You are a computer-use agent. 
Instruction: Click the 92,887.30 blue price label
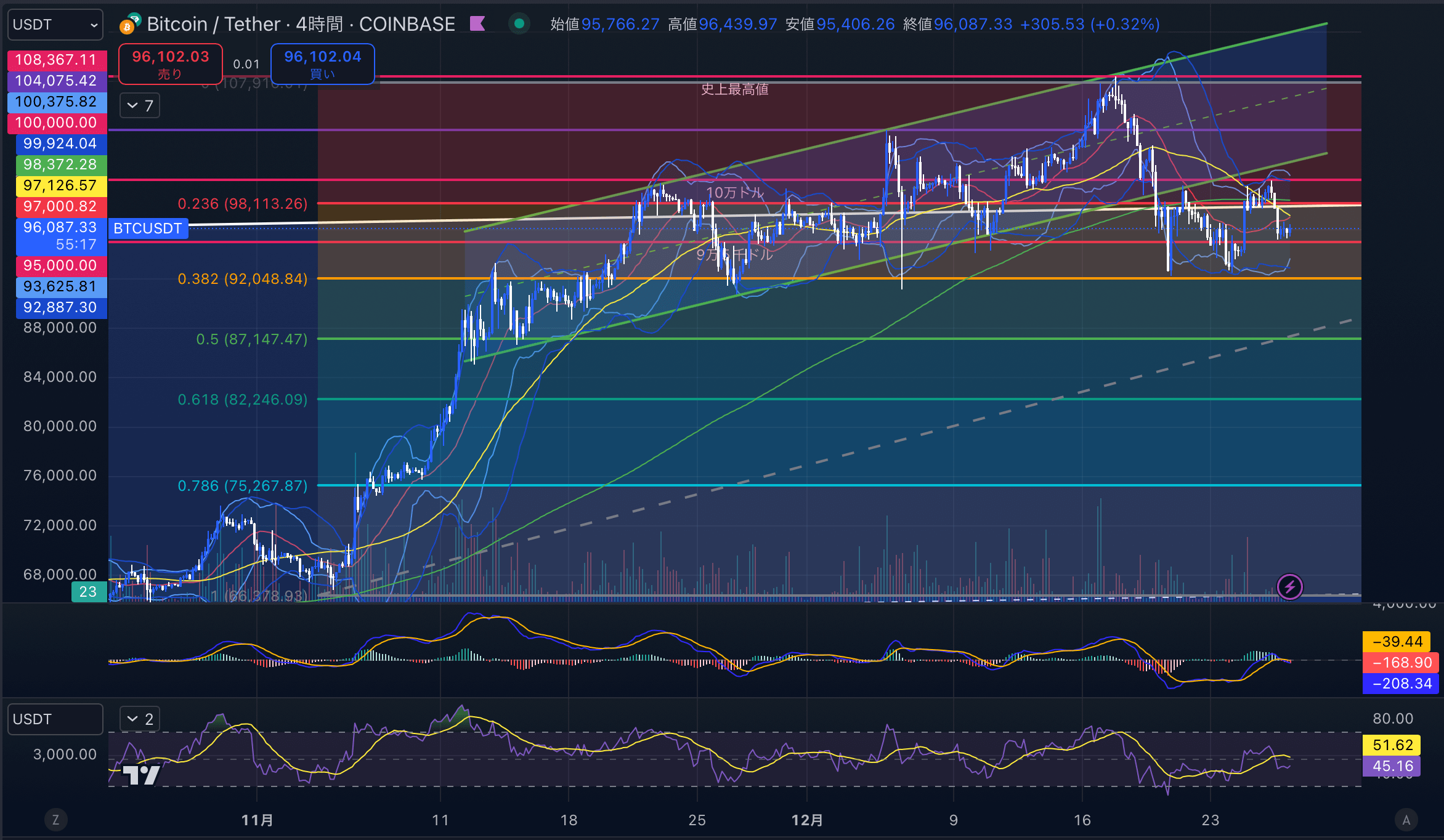coord(60,307)
